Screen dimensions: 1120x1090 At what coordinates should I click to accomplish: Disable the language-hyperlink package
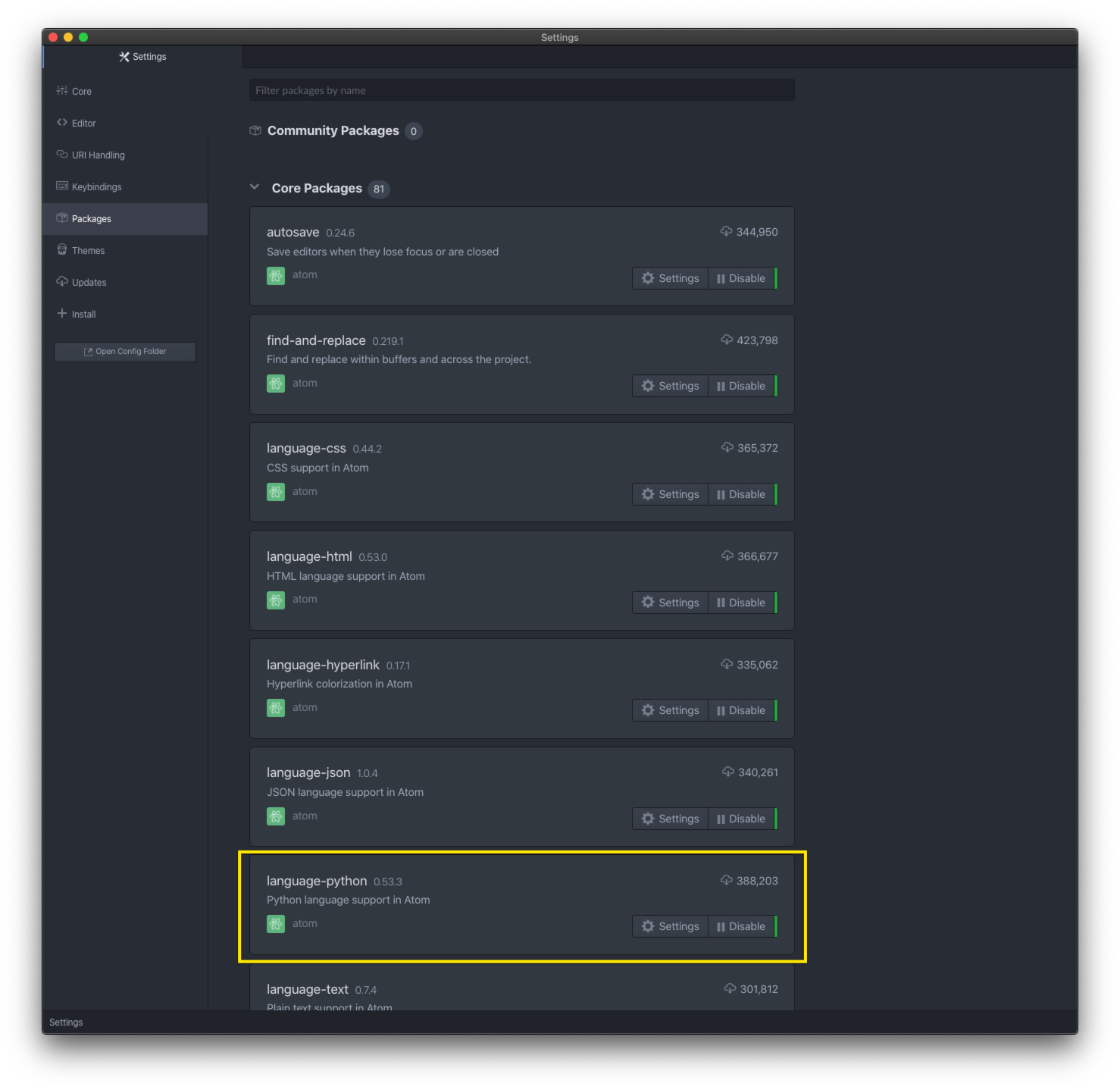742,710
